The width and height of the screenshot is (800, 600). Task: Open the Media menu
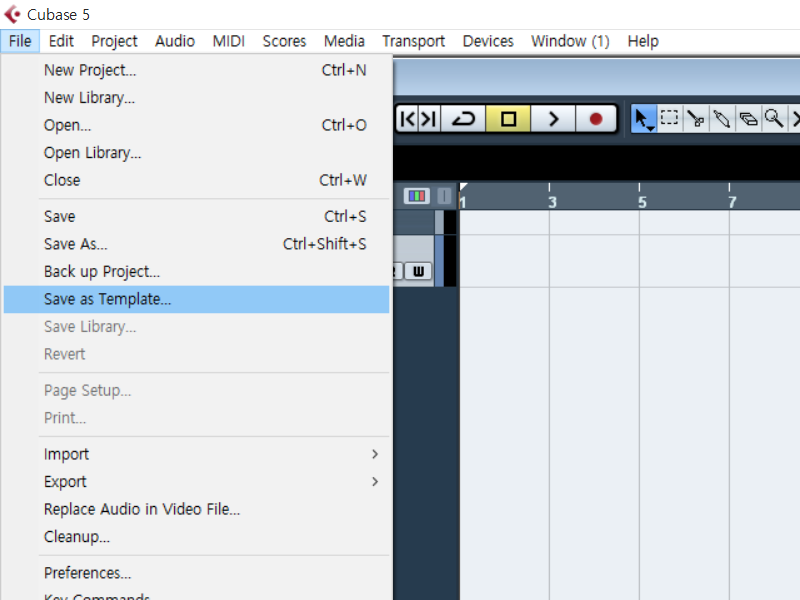pos(344,41)
